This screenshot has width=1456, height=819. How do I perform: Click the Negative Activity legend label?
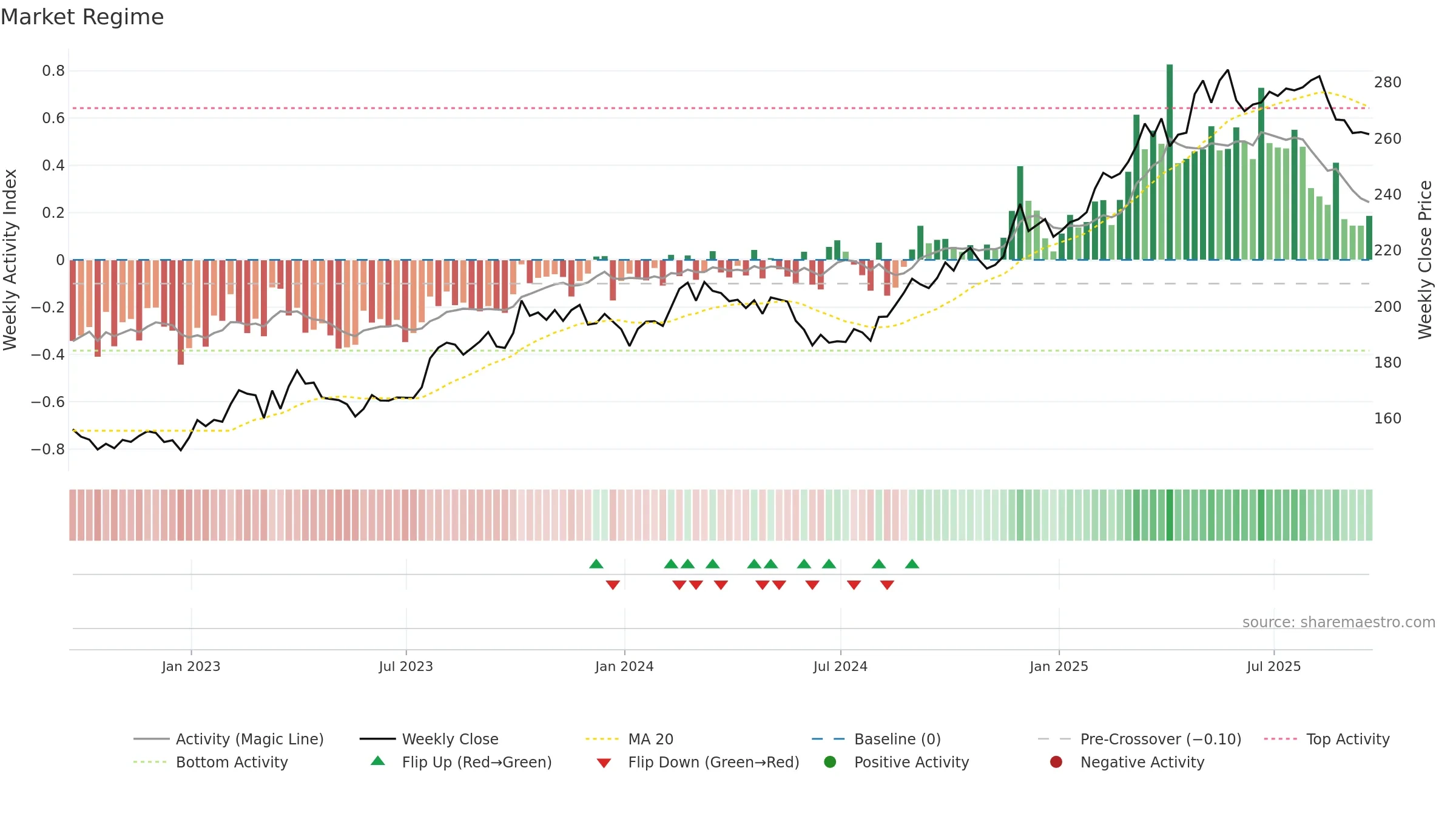coord(1142,762)
